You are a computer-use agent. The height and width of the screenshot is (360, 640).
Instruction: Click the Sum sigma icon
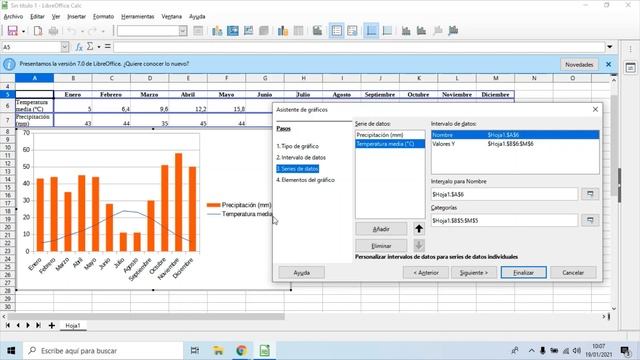[90, 47]
